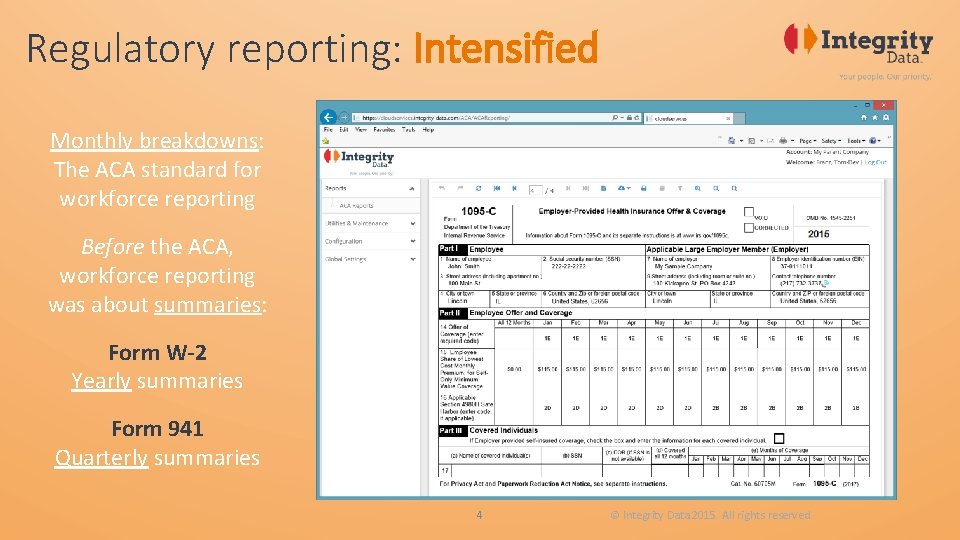
Task: Open the Tools dropdown in command bar
Action: (x=856, y=141)
